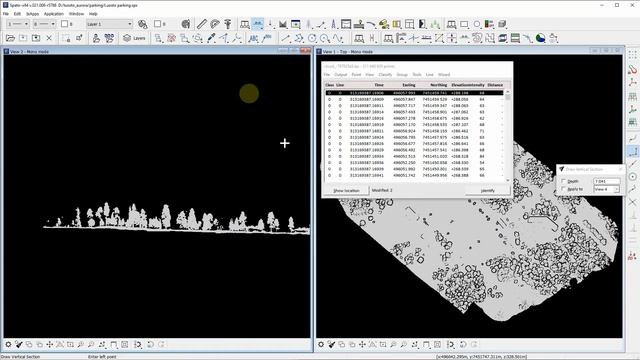Click the open folder icon
Screen dimensions: 640x360
click(x=10, y=38)
